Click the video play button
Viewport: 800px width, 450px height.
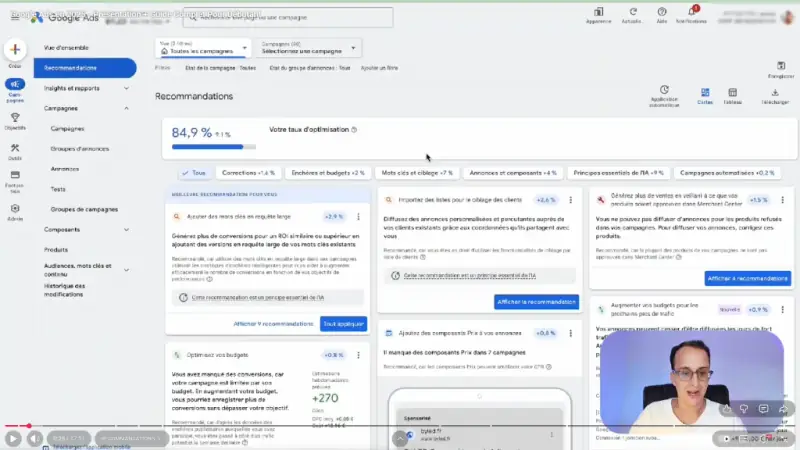tap(13, 439)
